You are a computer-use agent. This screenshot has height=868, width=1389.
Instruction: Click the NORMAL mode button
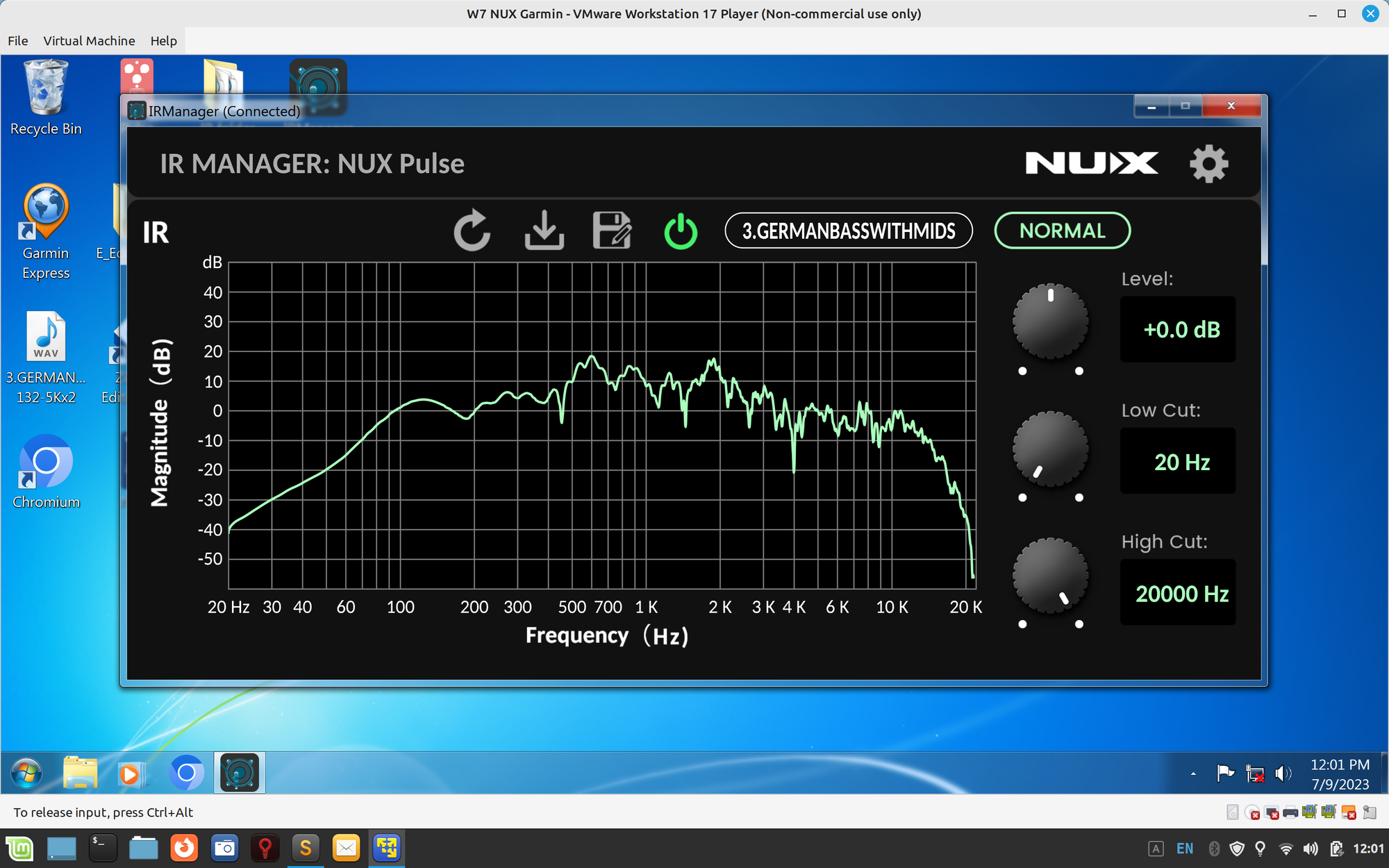1063,231
